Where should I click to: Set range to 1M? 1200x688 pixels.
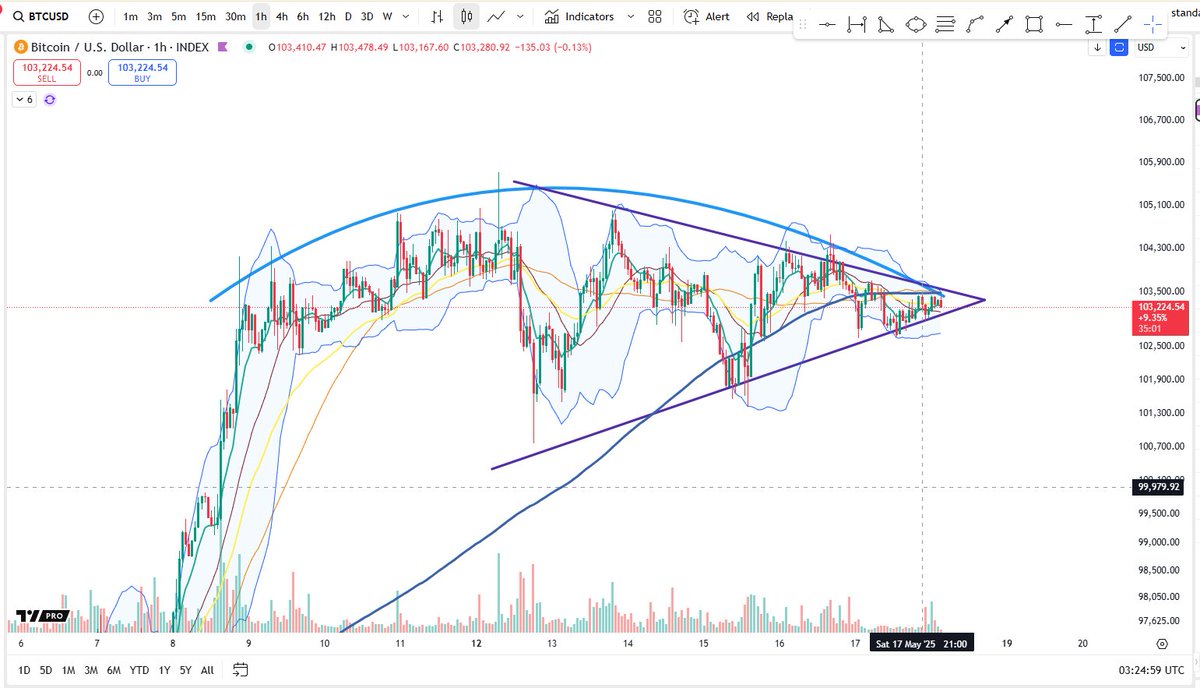point(69,668)
